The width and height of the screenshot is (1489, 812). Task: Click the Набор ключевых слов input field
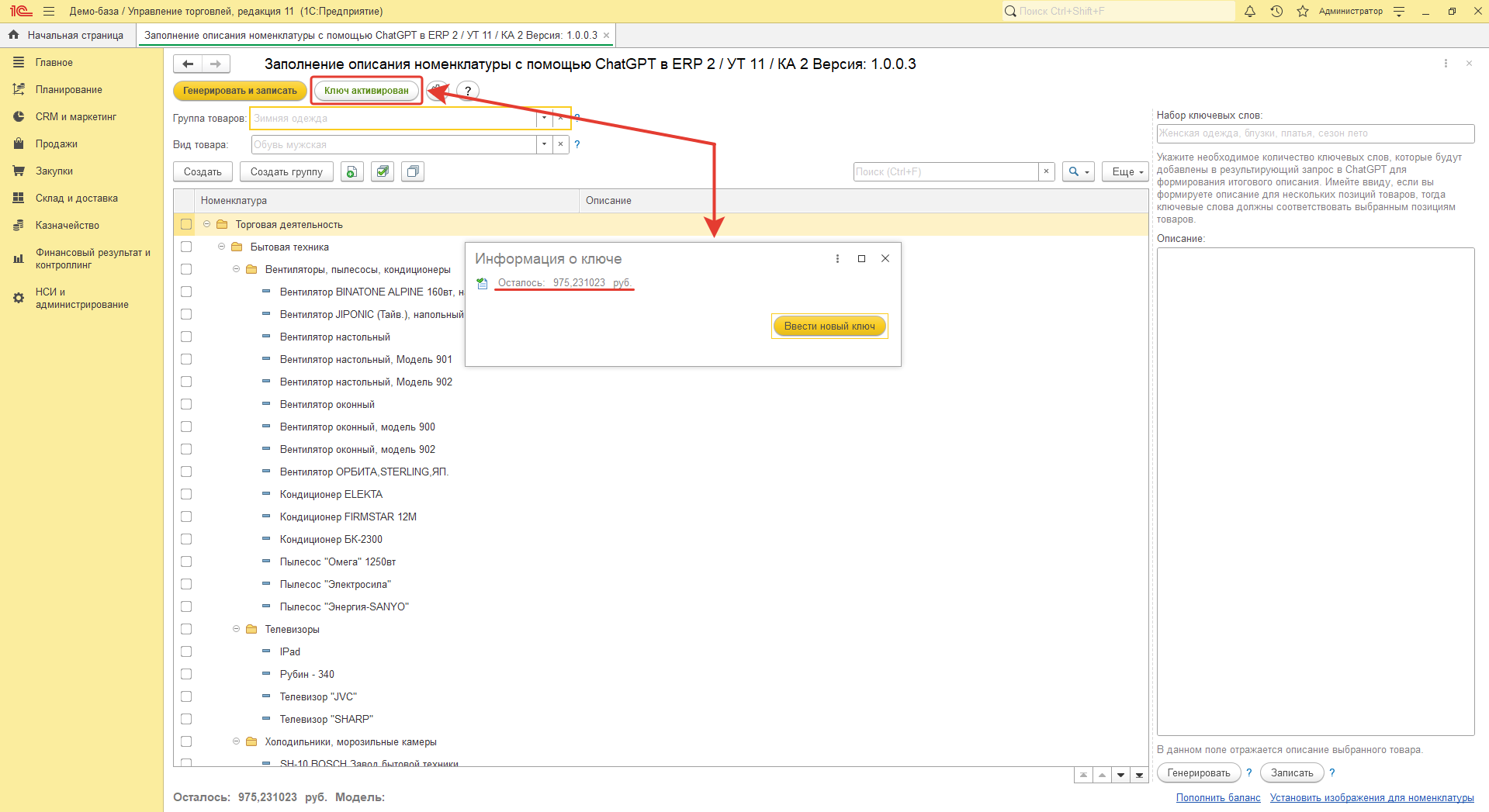point(1314,133)
